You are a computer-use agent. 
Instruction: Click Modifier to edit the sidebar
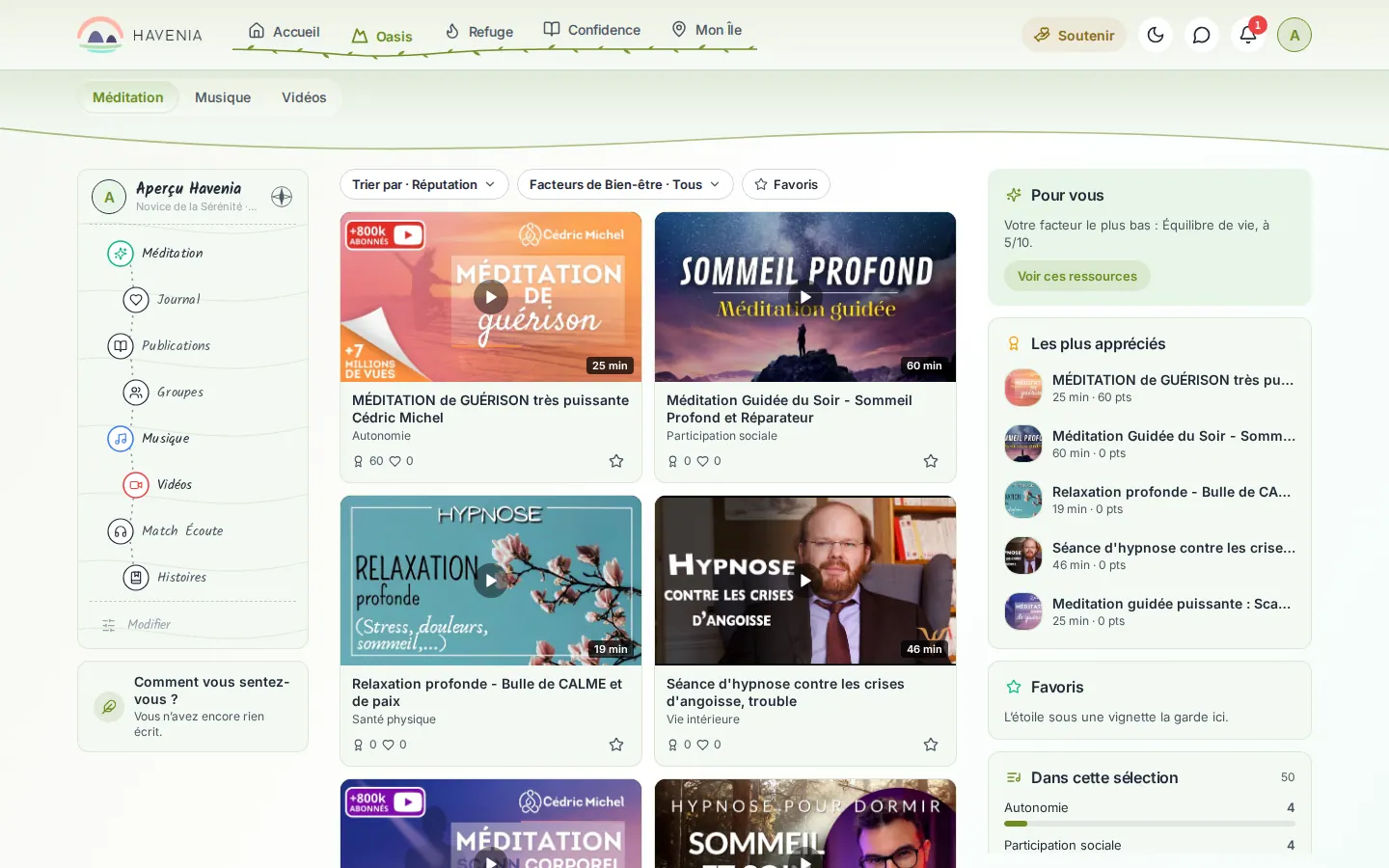tap(136, 624)
